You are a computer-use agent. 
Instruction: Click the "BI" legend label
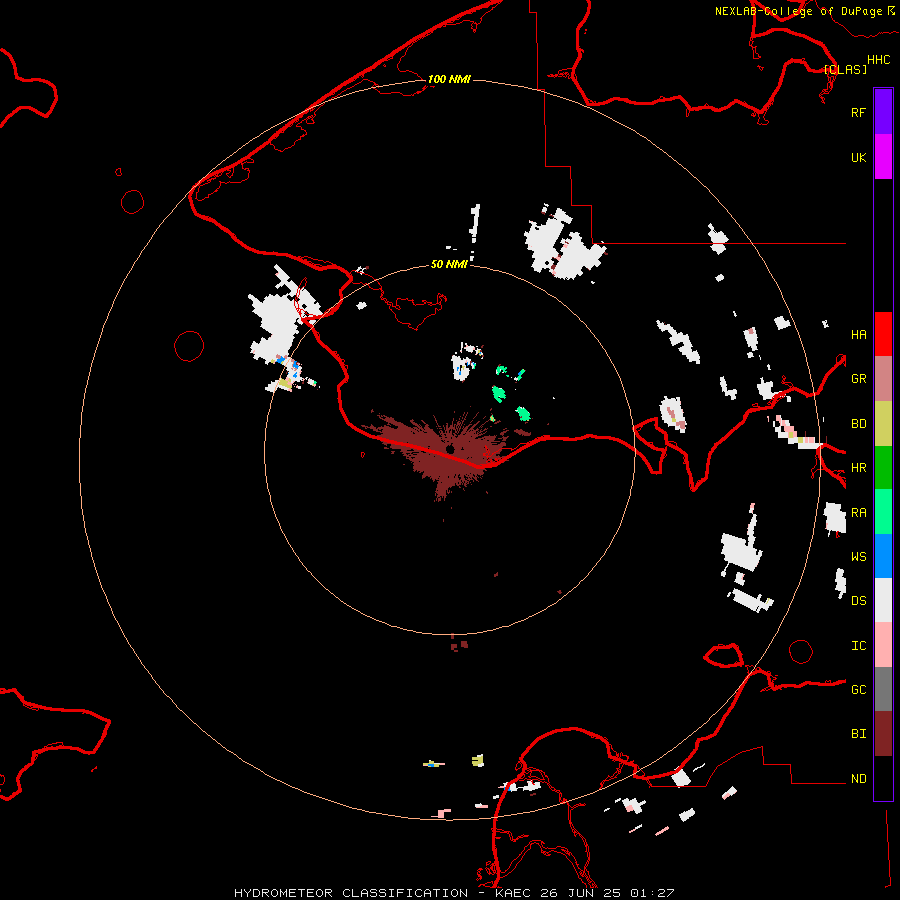(x=858, y=734)
